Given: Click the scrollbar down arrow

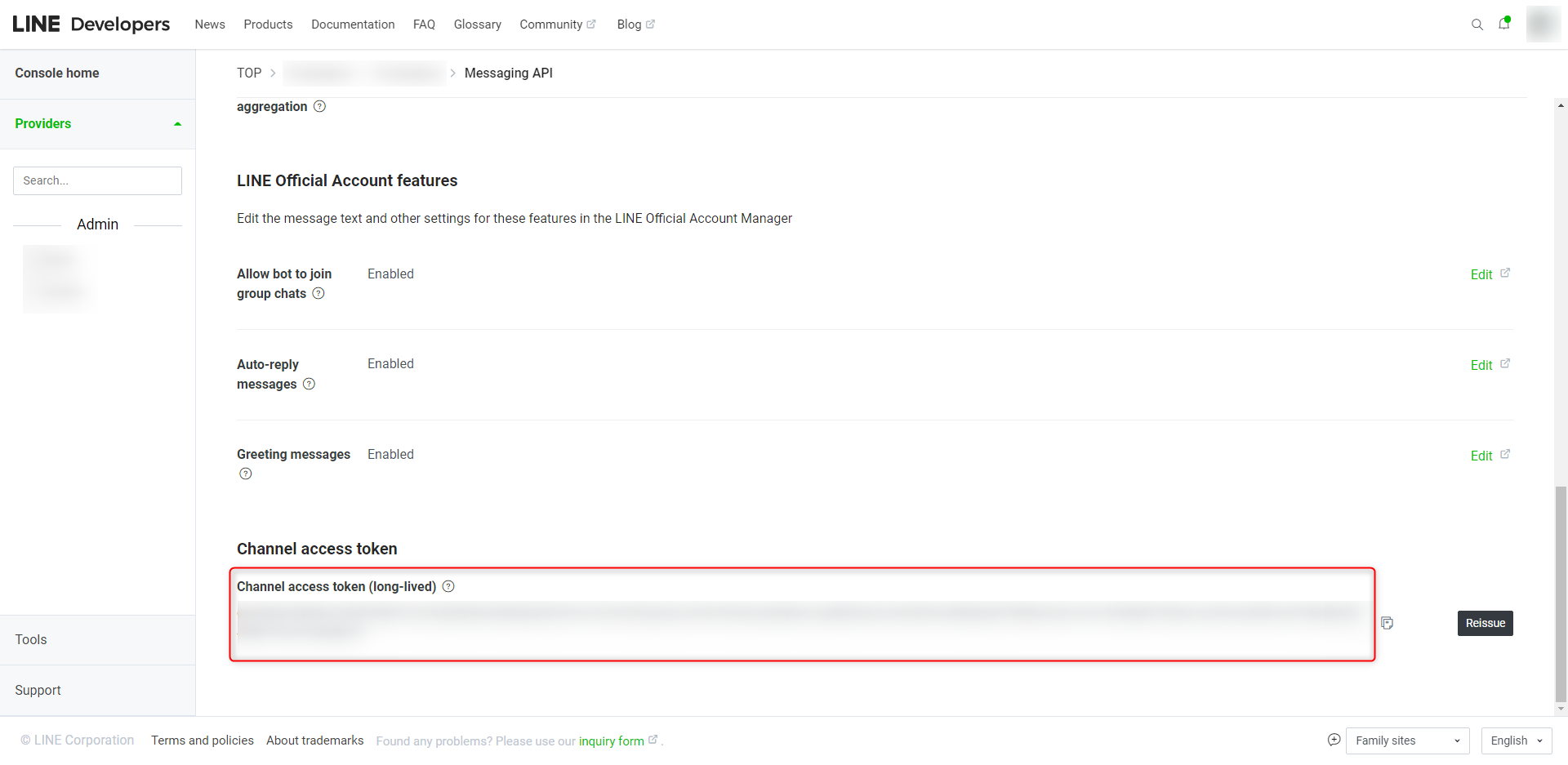Looking at the screenshot, I should coord(1561,709).
